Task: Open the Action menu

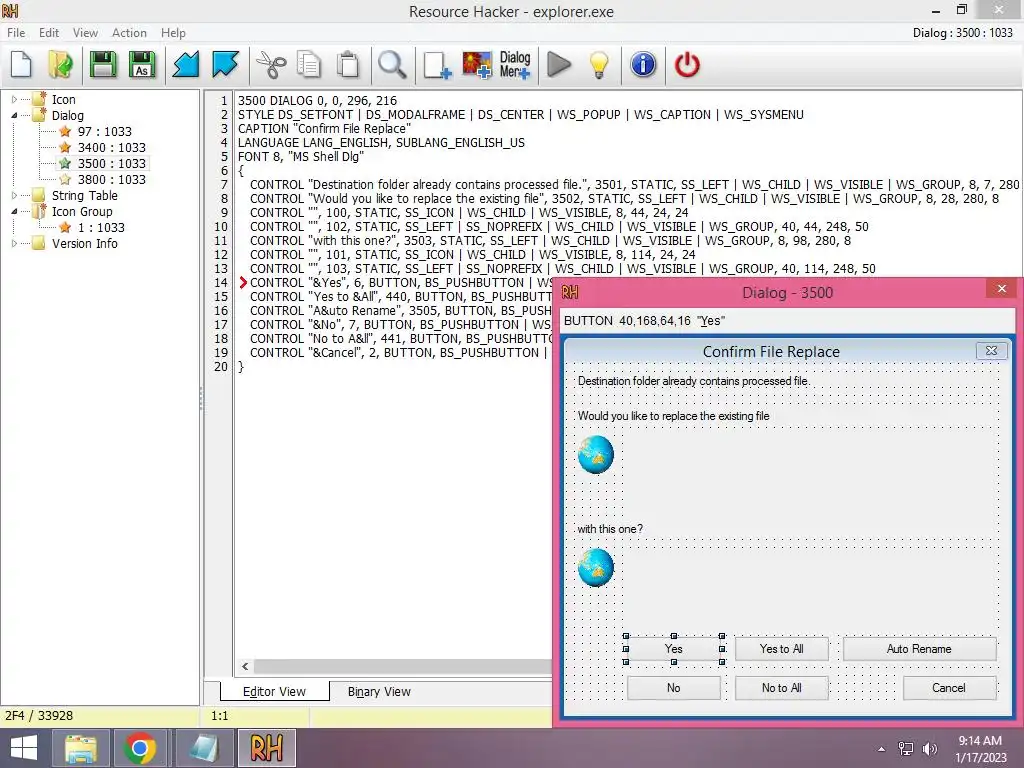Action: 129,33
